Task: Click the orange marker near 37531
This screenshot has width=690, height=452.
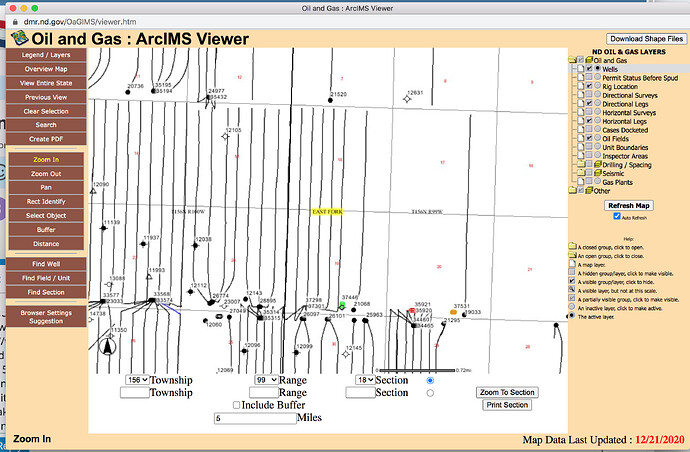Action: pyautogui.click(x=453, y=312)
